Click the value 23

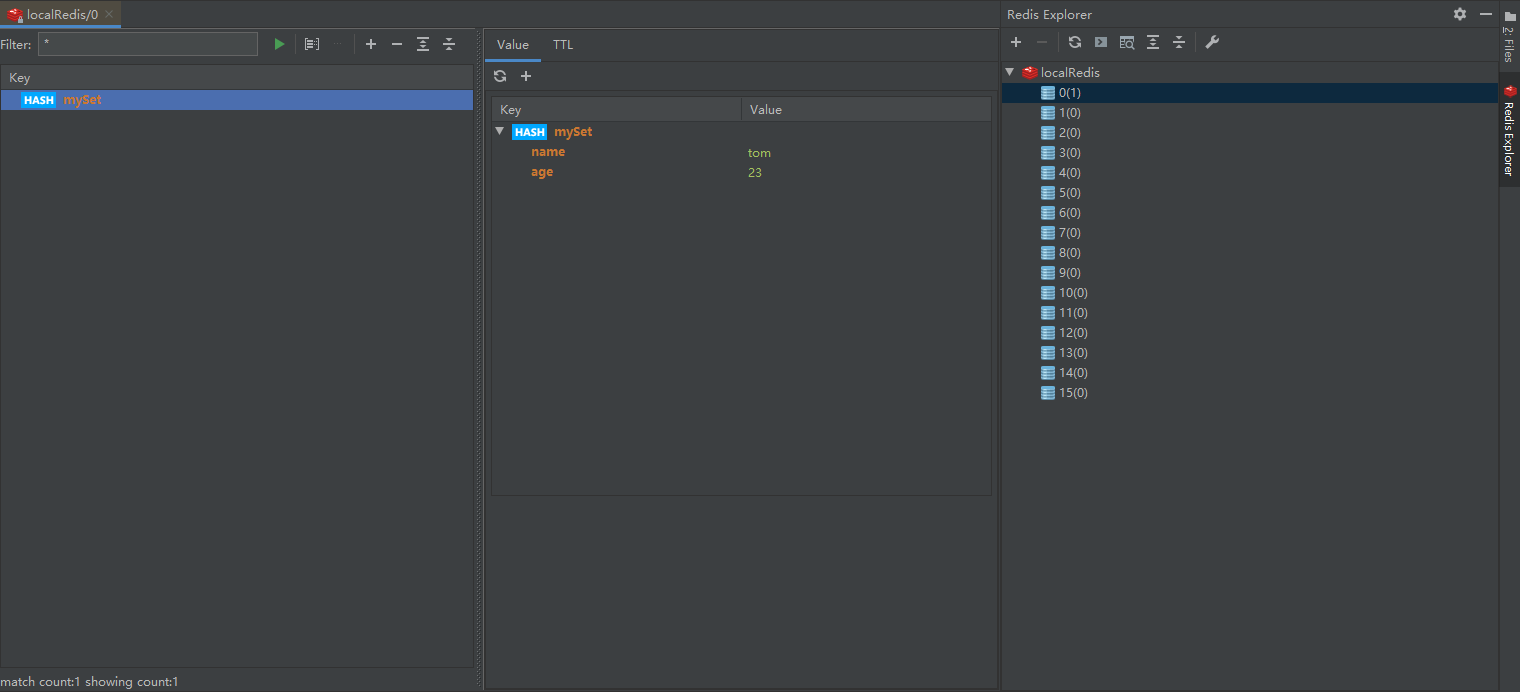pos(755,173)
